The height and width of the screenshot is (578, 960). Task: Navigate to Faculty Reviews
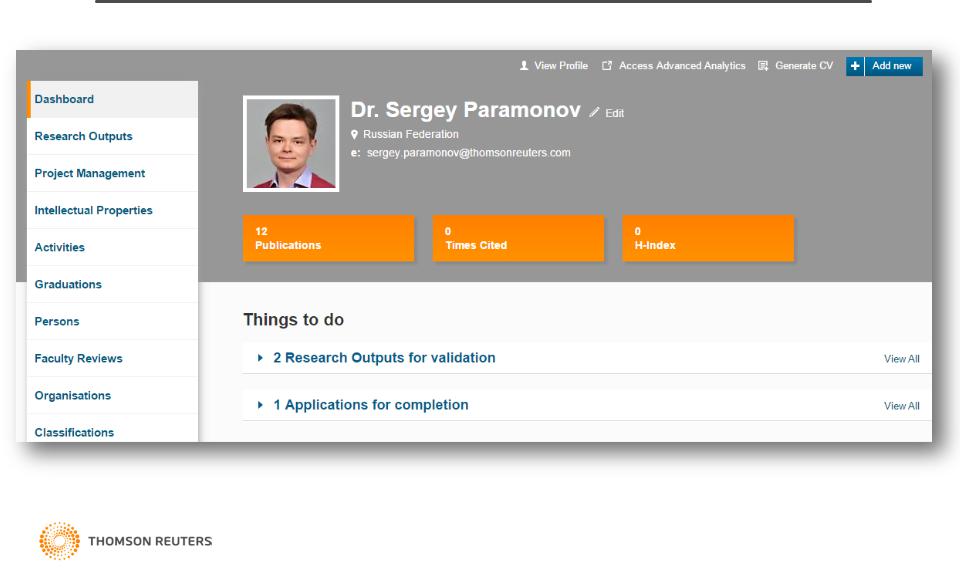pos(78,358)
